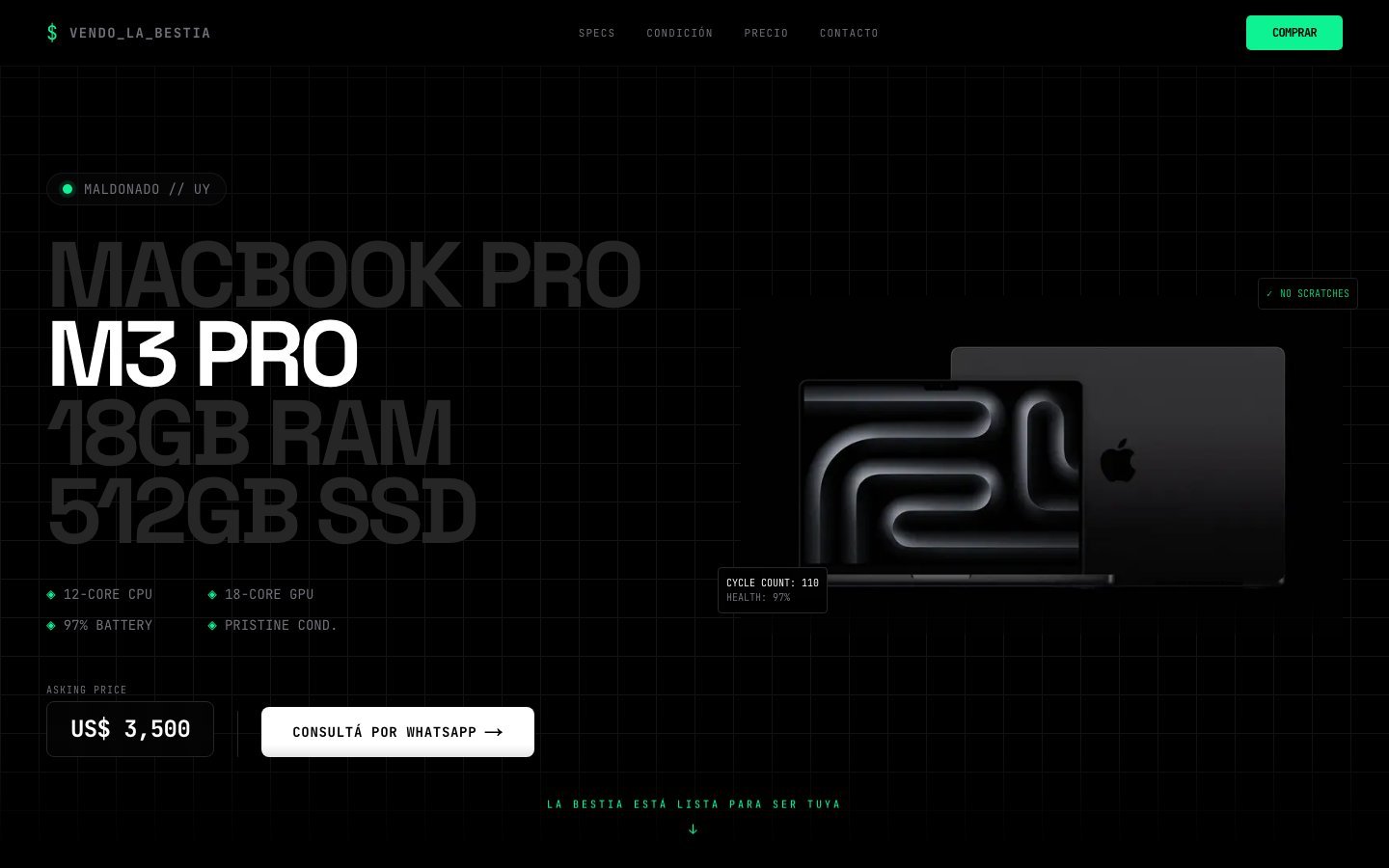Click the white M3 PRO headline
Screen dimensions: 1389x868
203,354
